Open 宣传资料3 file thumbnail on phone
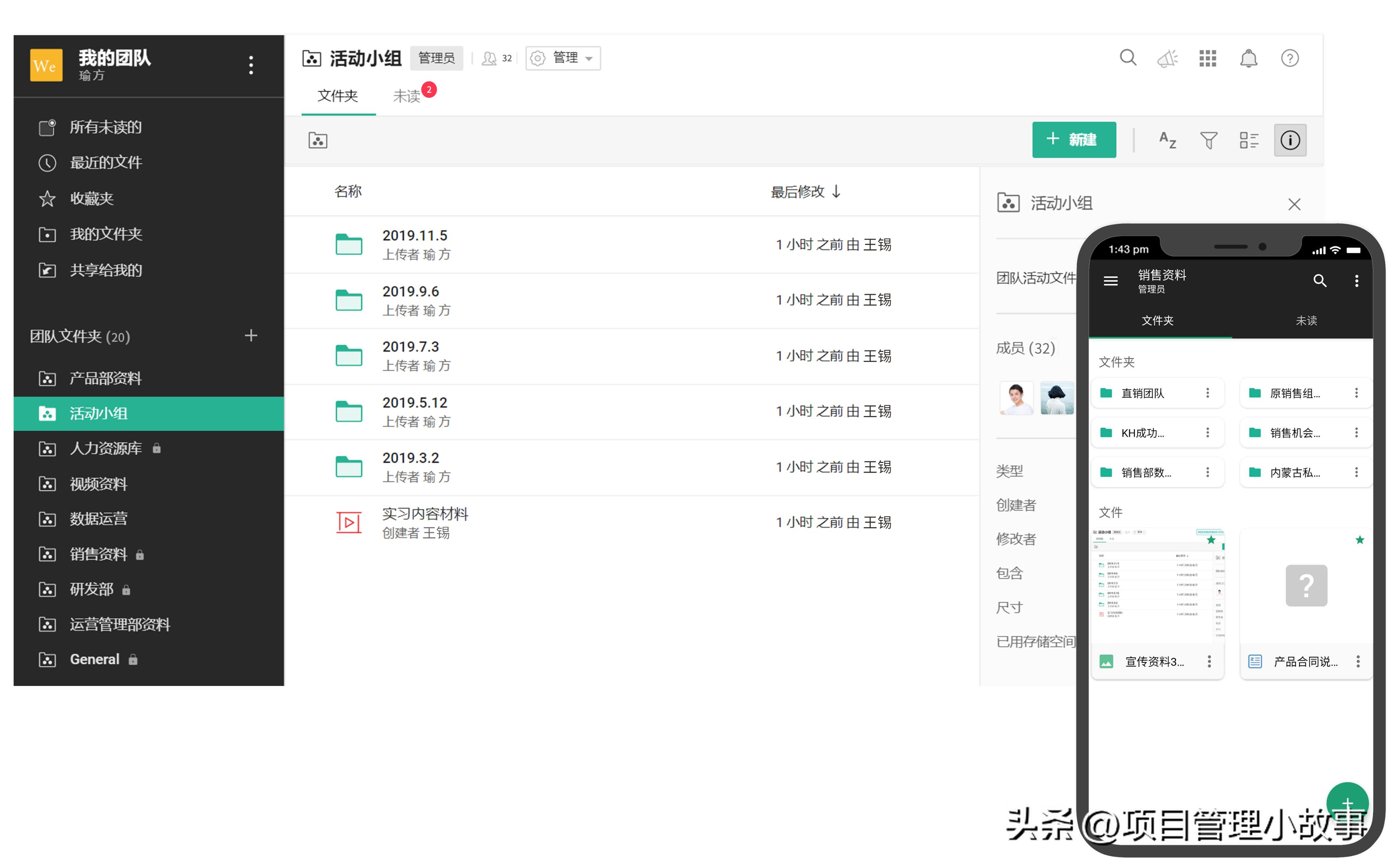The width and height of the screenshot is (1393, 868). coord(1158,586)
